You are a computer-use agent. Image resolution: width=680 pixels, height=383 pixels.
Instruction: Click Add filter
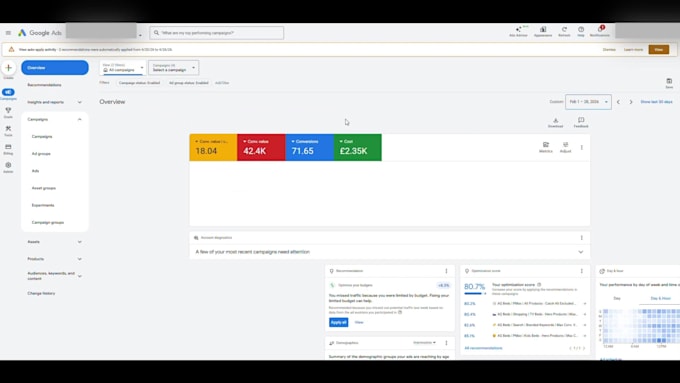[222, 83]
